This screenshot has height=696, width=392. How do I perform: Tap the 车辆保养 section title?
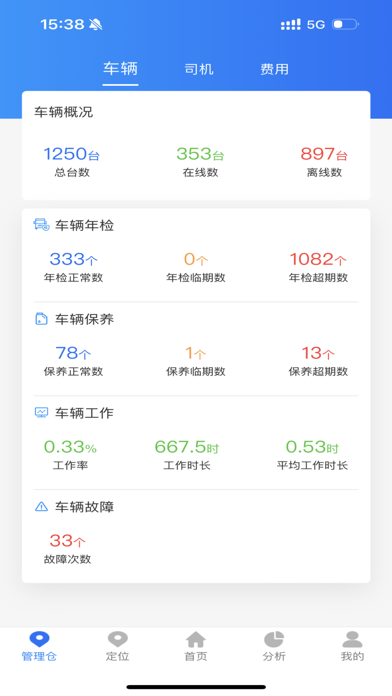point(84,319)
